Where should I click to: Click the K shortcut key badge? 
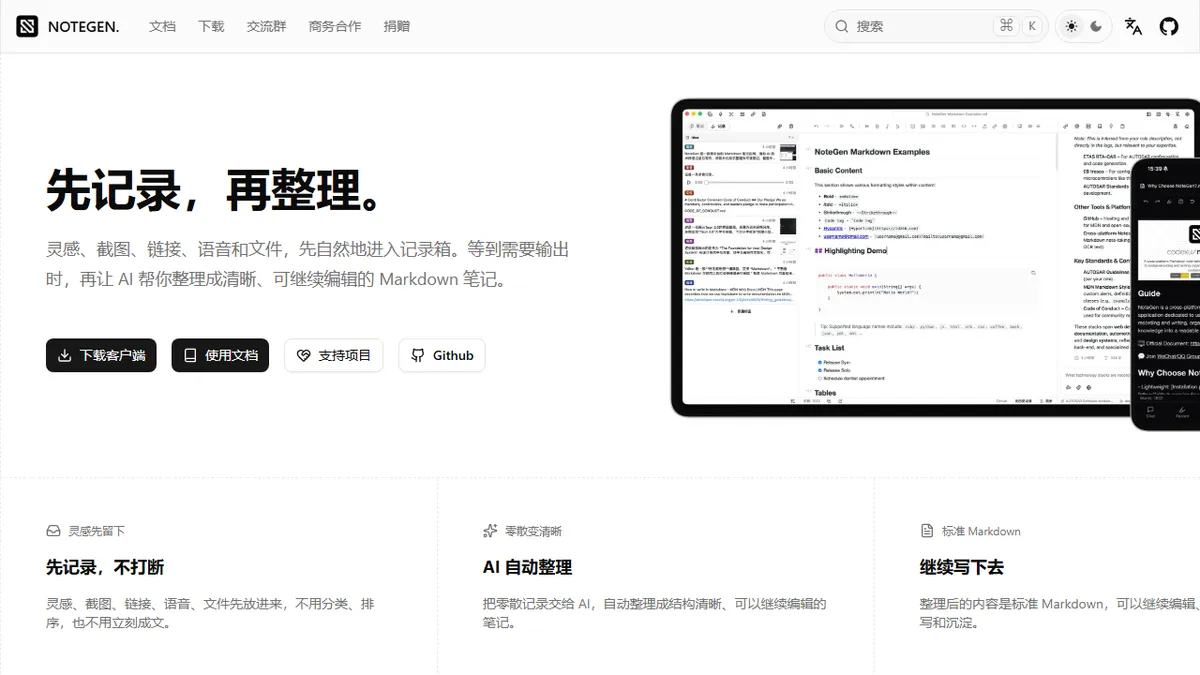click(x=1032, y=27)
